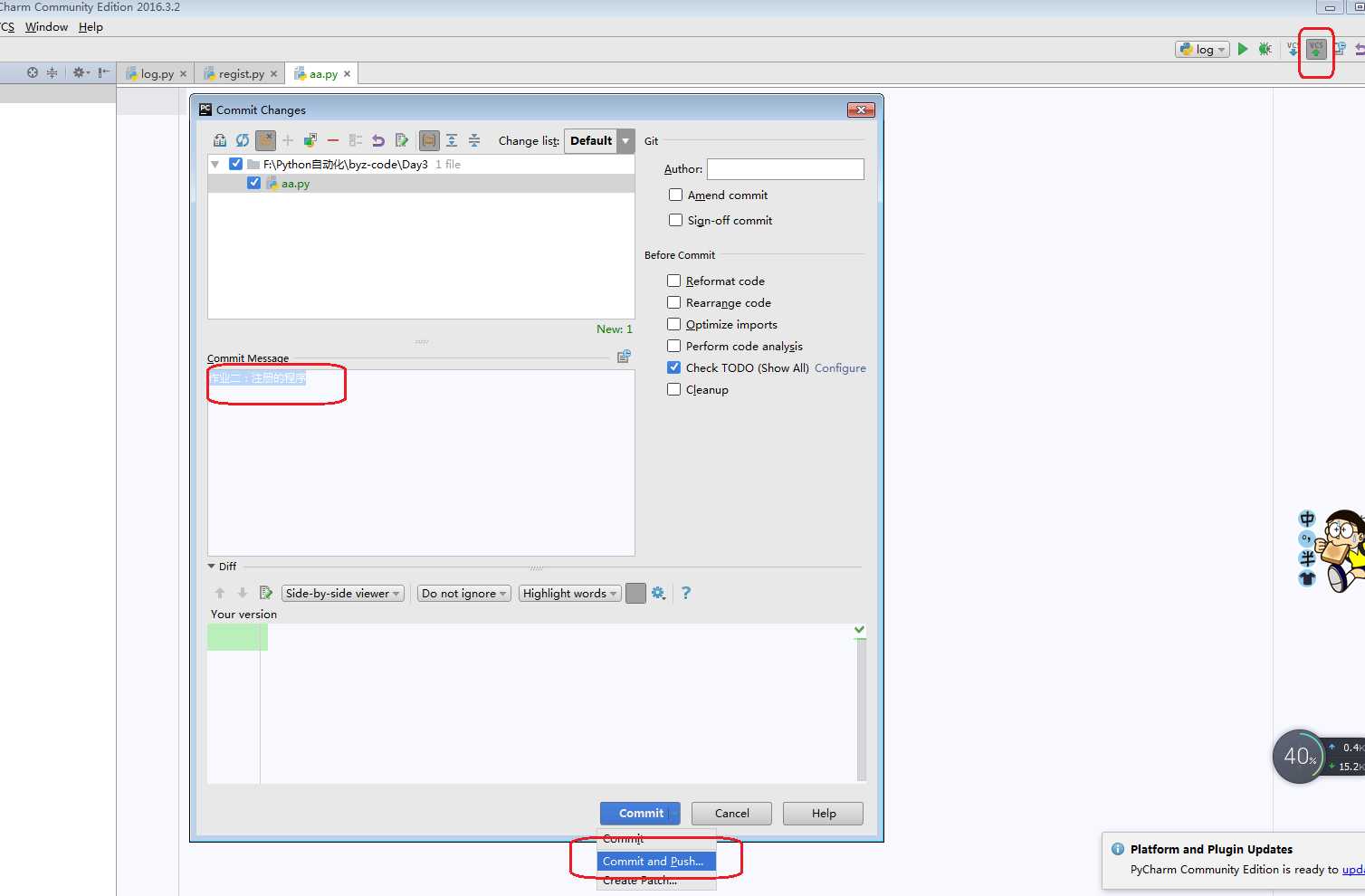Click the red Delete icon in commit toolbar
The image size is (1365, 896).
pos(333,140)
